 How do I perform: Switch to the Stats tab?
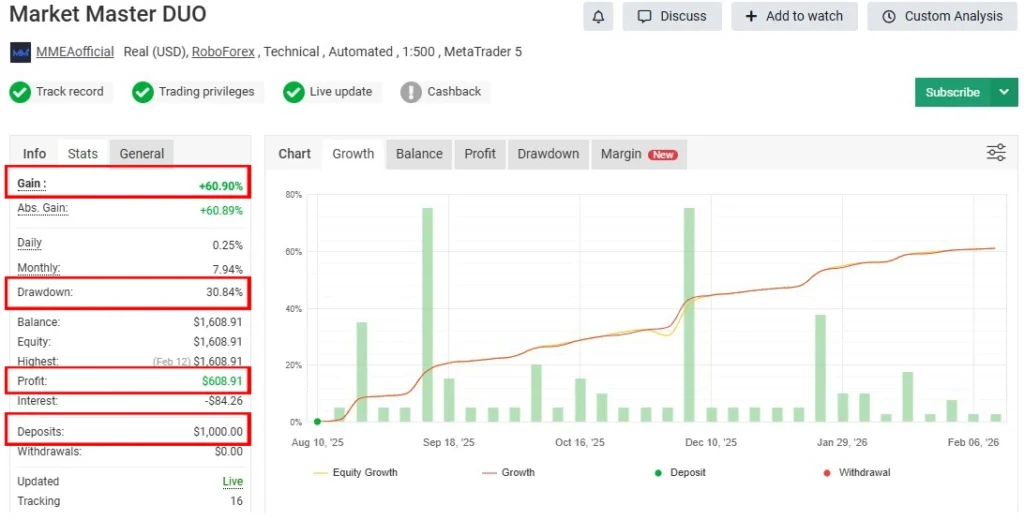83,154
